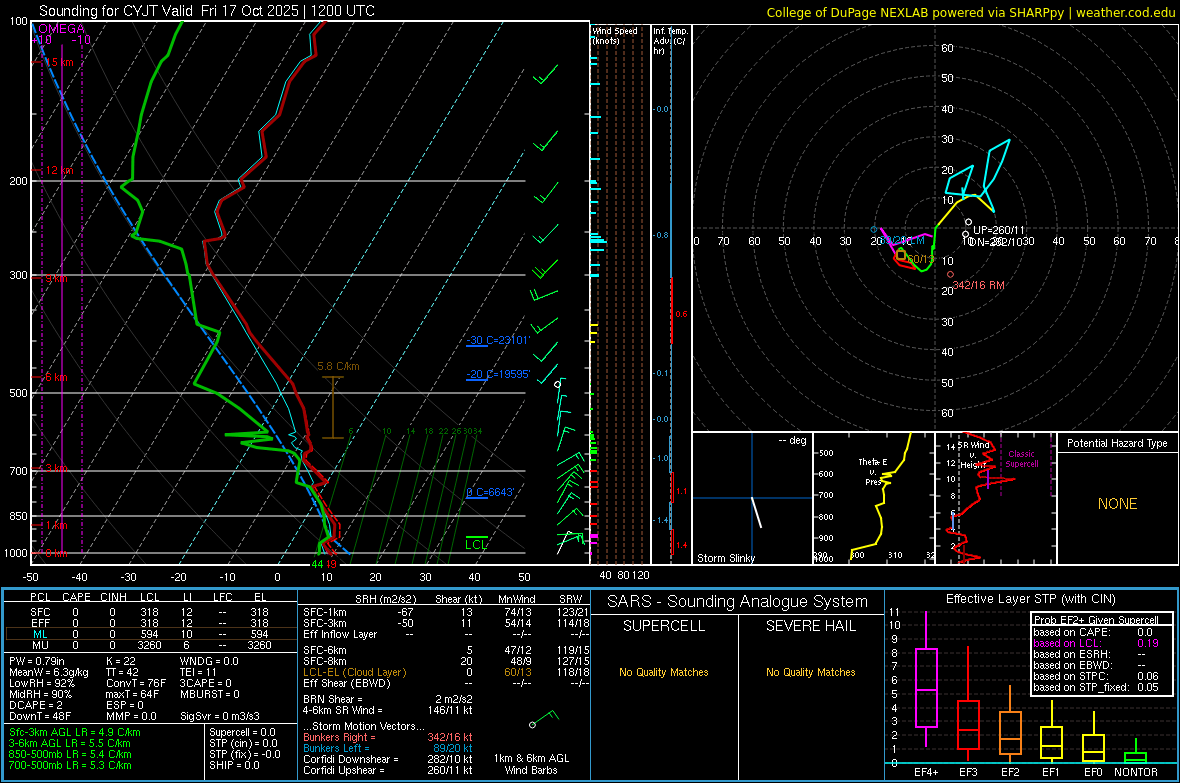Select the SFC parcel row

151,612
